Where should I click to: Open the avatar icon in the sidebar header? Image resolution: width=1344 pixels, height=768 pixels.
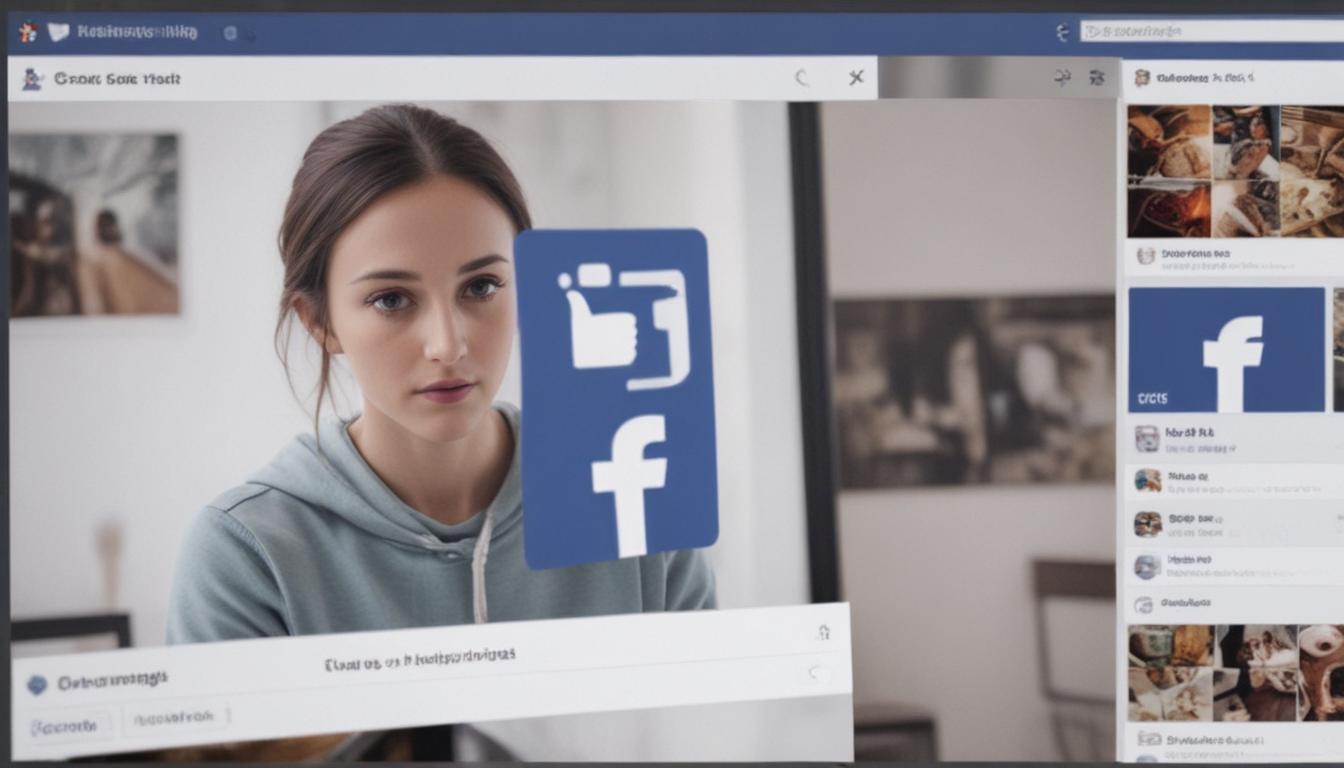pyautogui.click(x=1142, y=77)
